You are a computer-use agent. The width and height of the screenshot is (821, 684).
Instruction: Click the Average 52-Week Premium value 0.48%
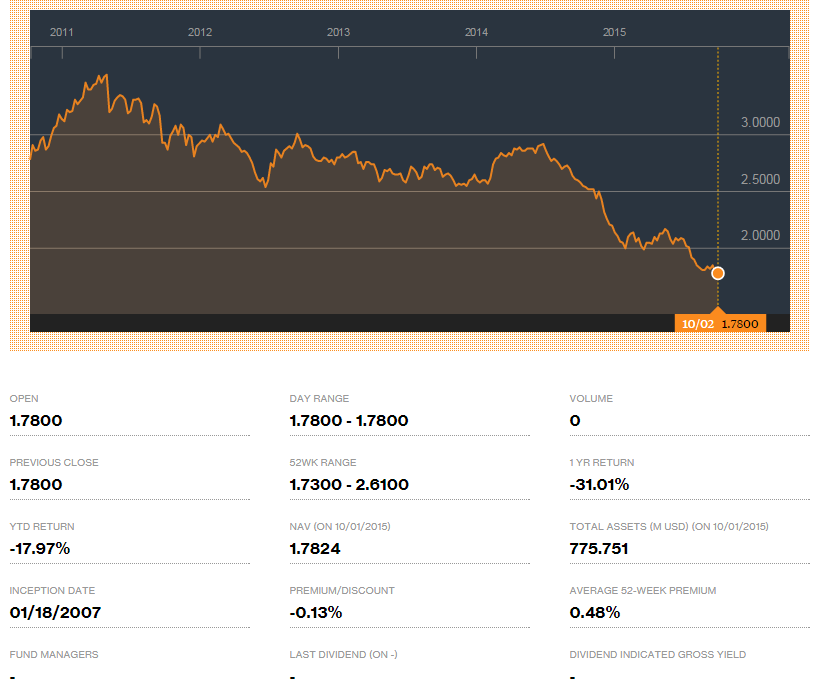tap(595, 613)
